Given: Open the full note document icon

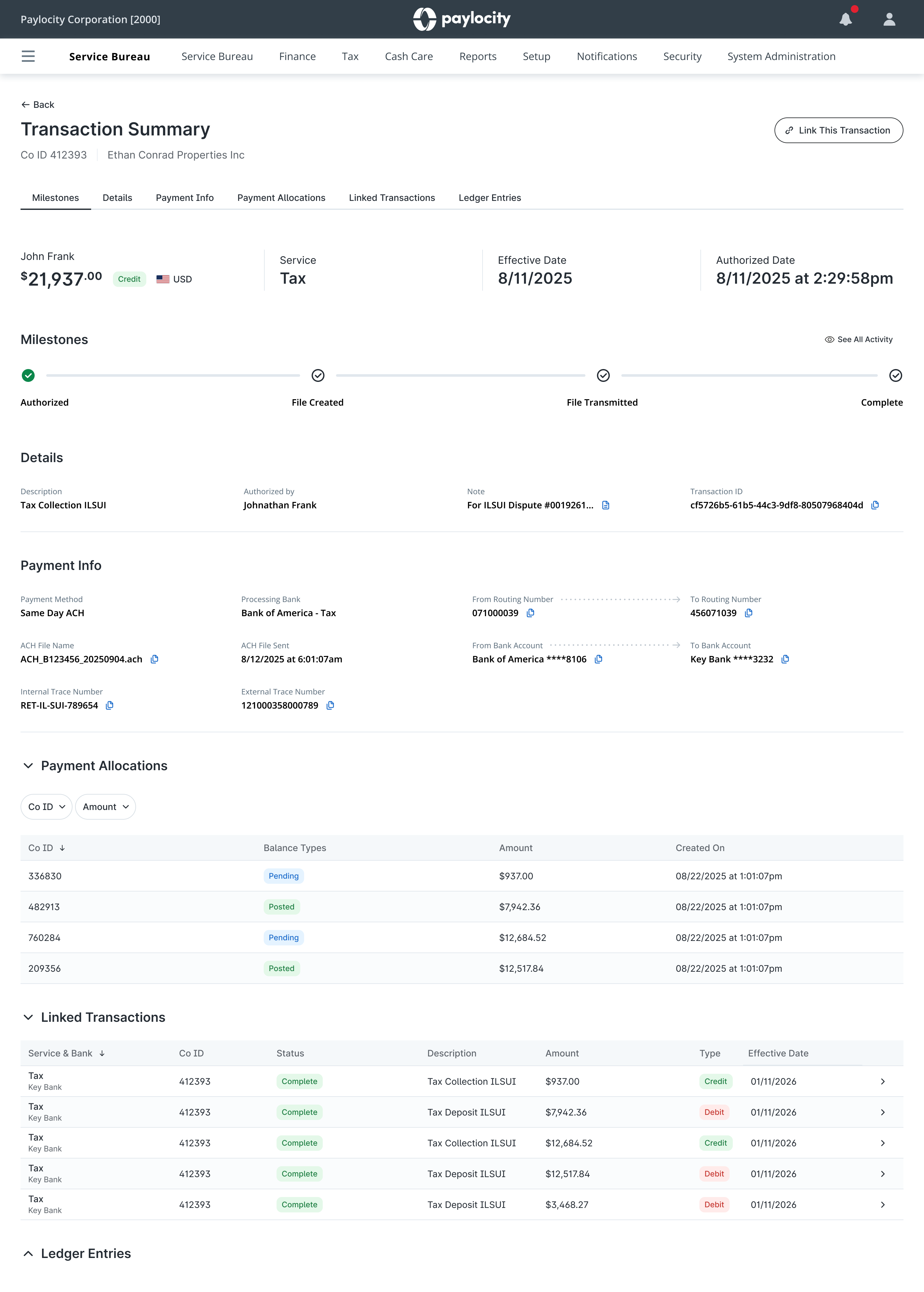Looking at the screenshot, I should (605, 505).
